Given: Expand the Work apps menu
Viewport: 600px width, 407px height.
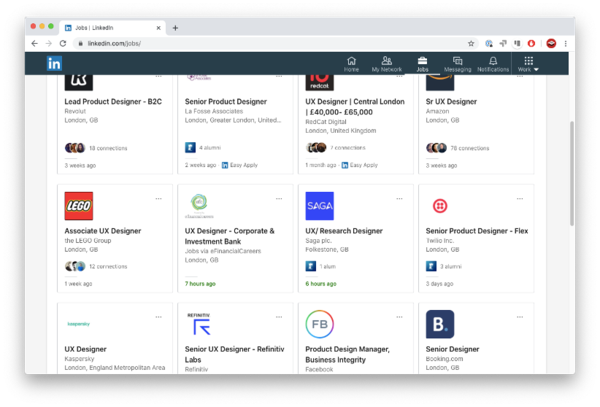Looking at the screenshot, I should (528, 64).
